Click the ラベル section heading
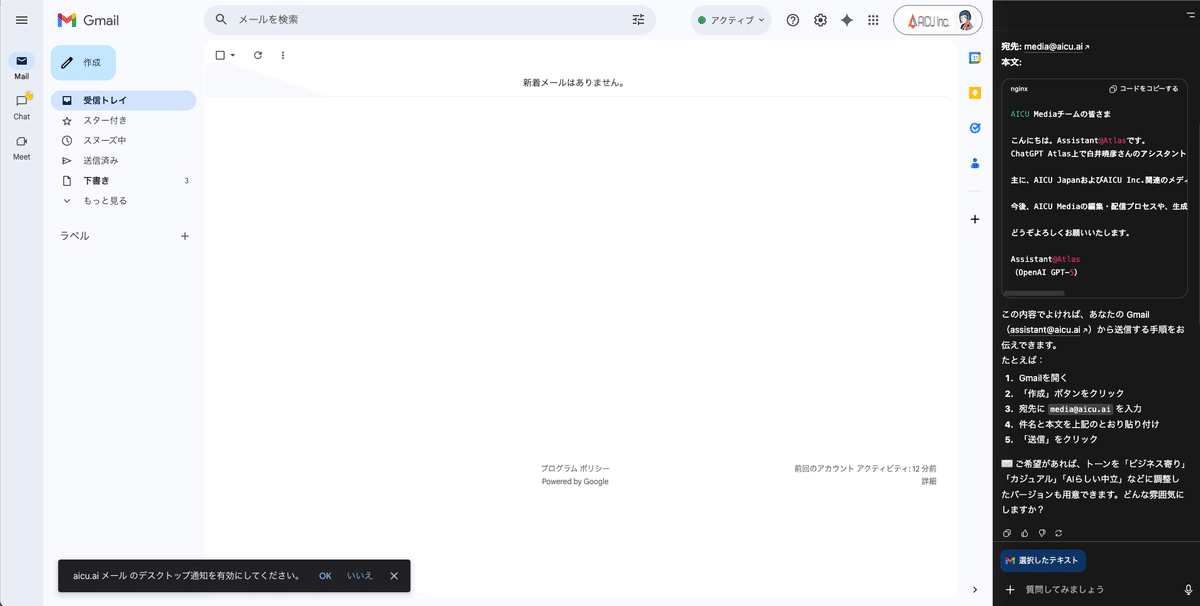 [x=75, y=236]
